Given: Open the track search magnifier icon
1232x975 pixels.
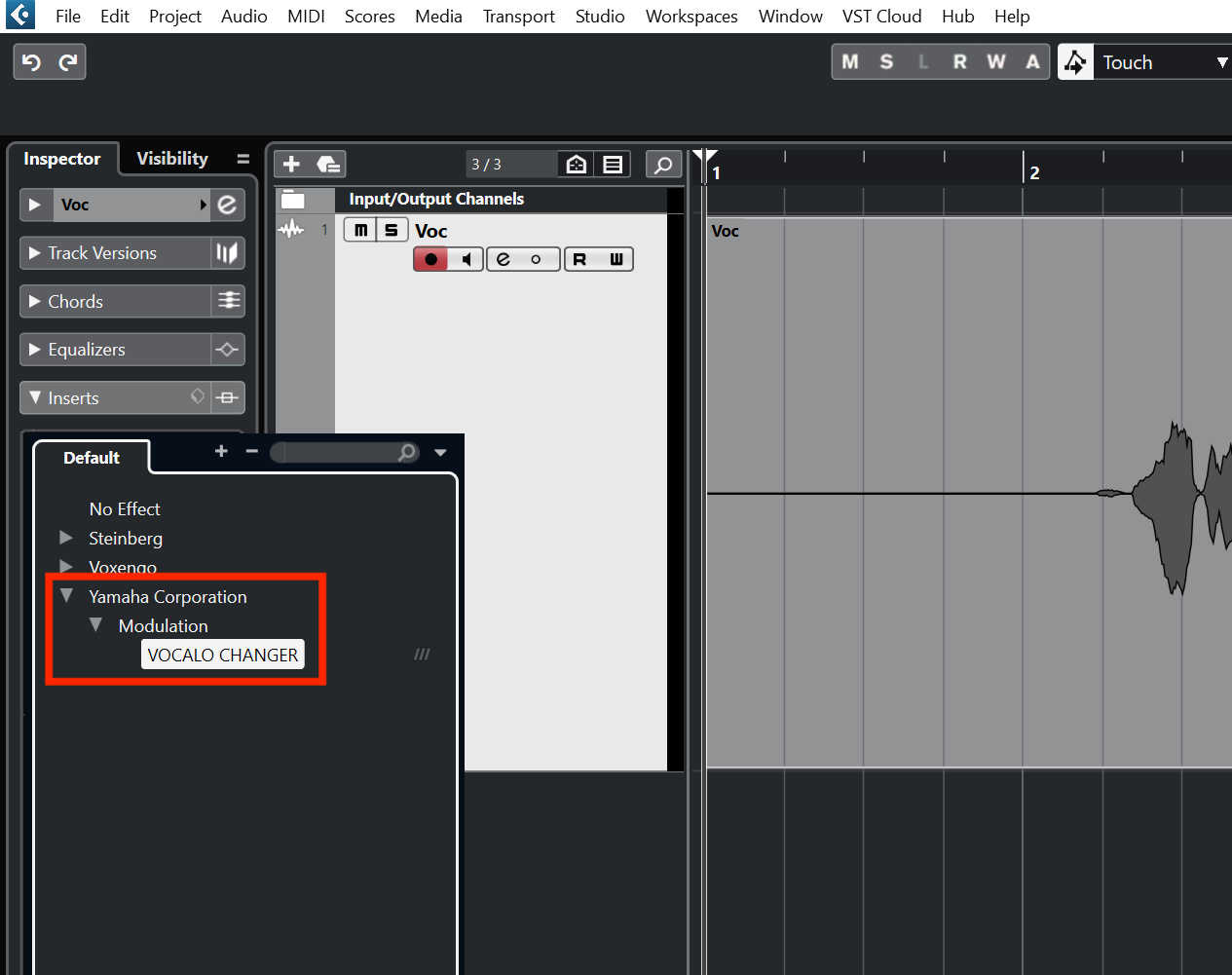Looking at the screenshot, I should pos(663,164).
